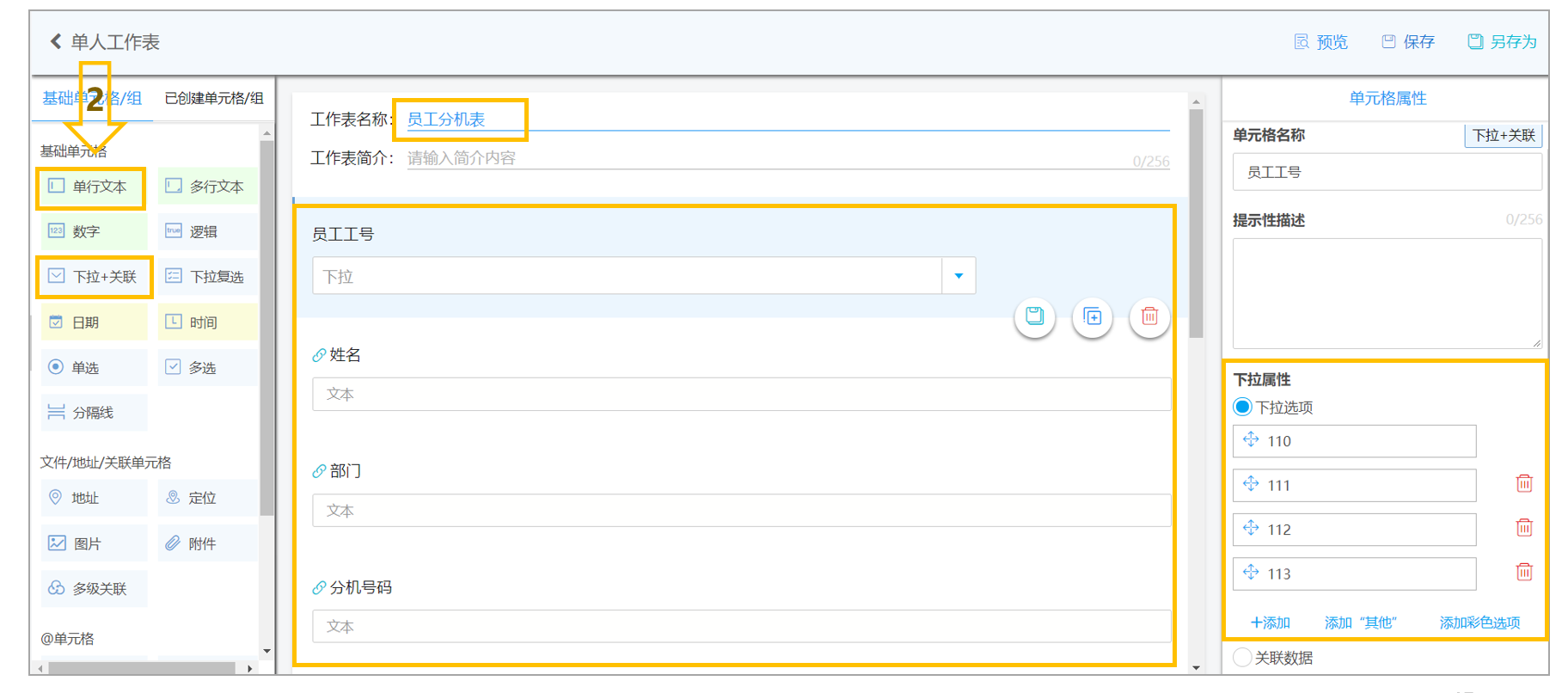Click the 另存为 button
This screenshot has height=693, width=1568.
[x=1502, y=41]
